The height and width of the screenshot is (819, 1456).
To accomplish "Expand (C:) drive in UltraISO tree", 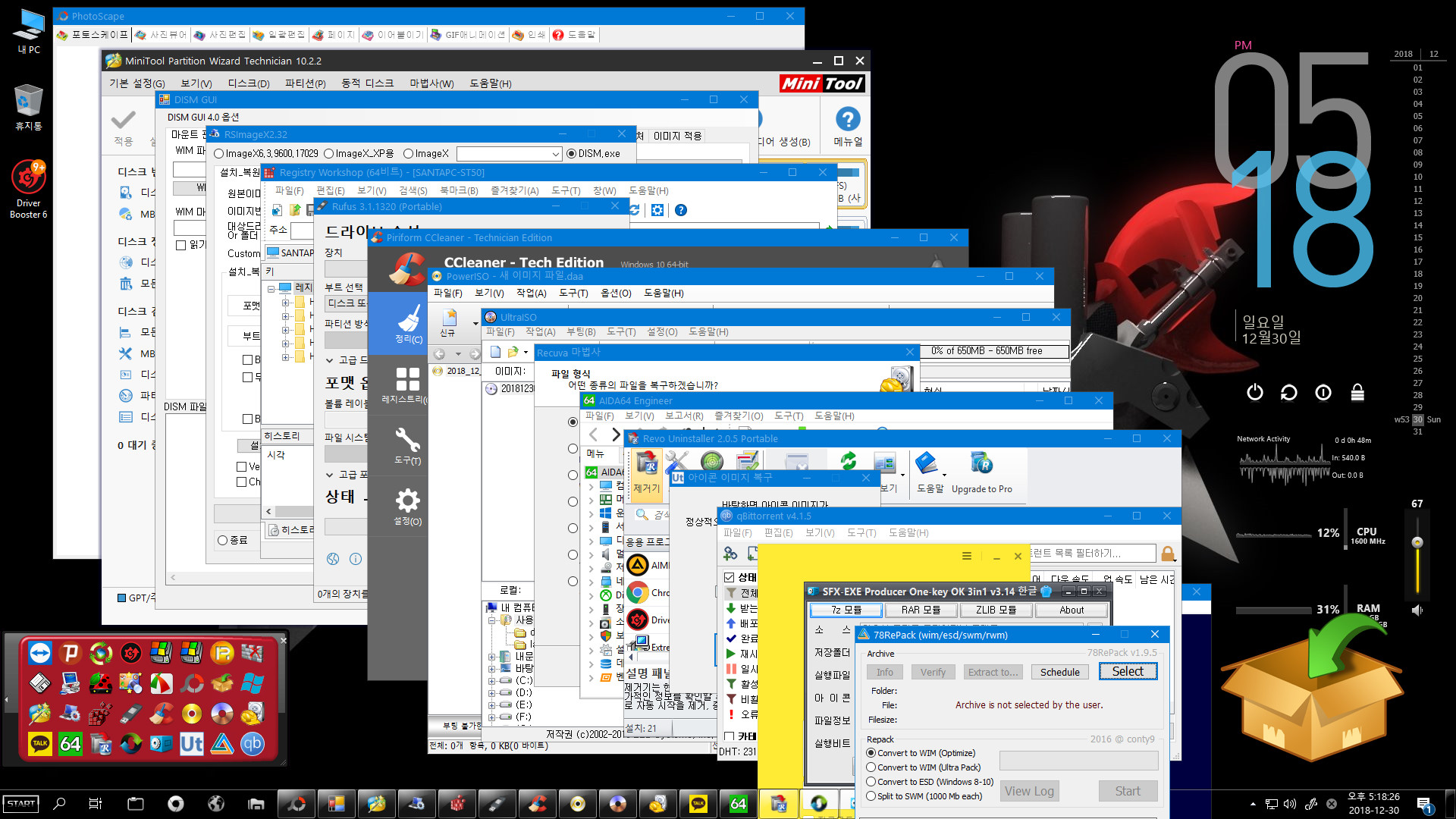I will [x=492, y=681].
